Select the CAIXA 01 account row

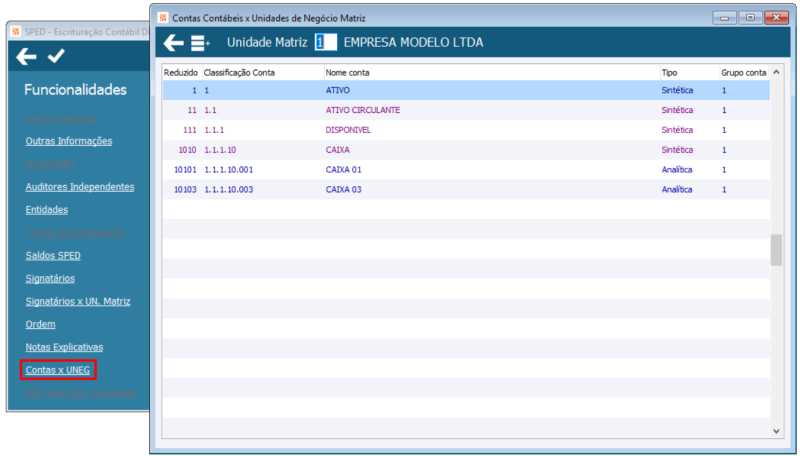point(466,170)
